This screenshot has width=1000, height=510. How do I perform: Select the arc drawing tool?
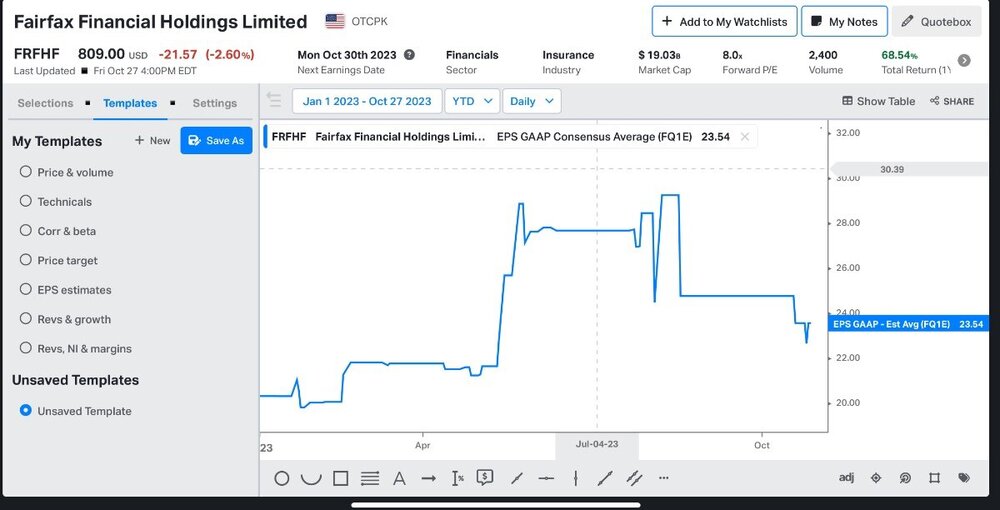(311, 478)
